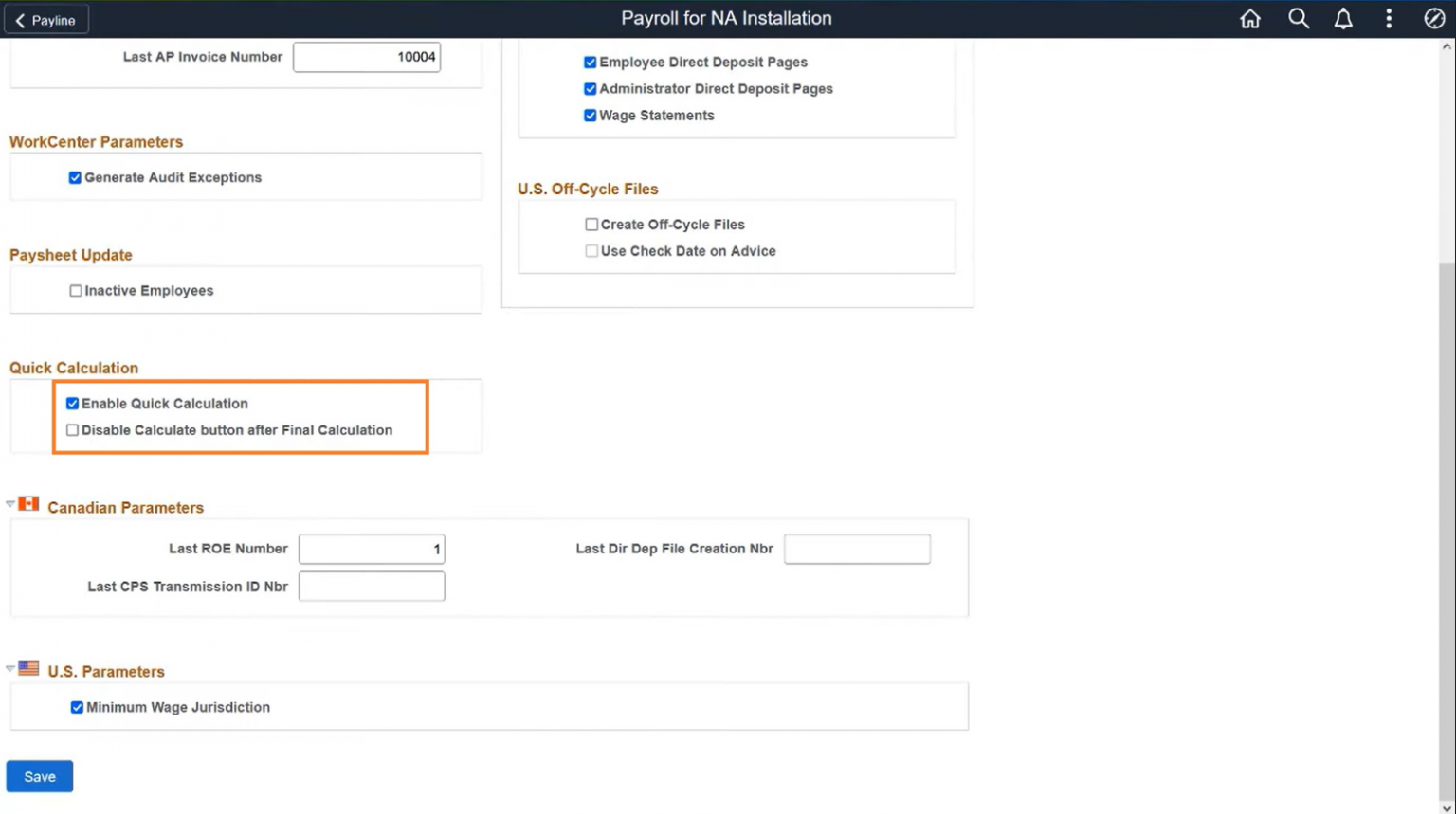1456x814 pixels.
Task: Disable the Wage Statements option
Action: (x=590, y=115)
